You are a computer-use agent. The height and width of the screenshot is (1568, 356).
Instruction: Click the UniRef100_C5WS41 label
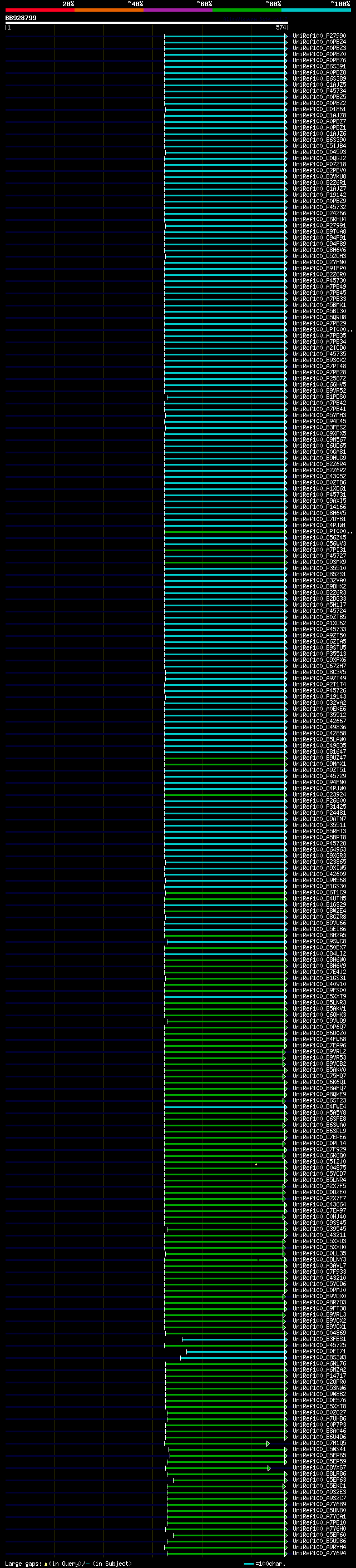click(x=319, y=1449)
